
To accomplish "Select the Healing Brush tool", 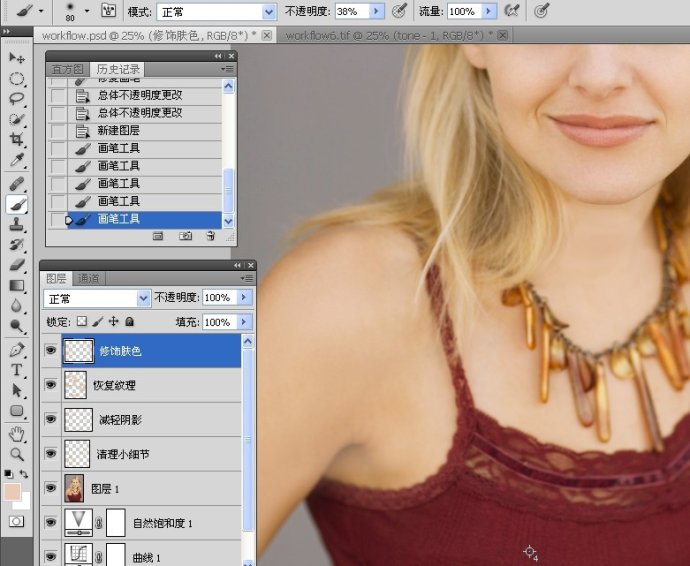I will (17, 184).
